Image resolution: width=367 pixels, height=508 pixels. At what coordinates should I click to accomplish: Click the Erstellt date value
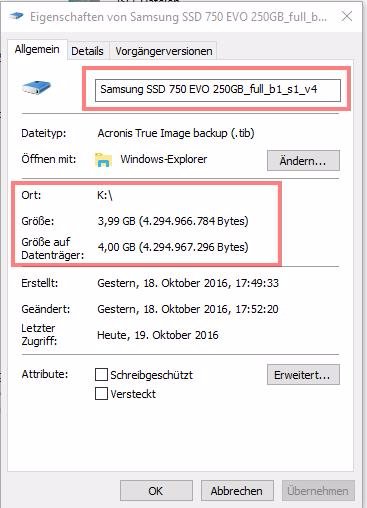188,283
